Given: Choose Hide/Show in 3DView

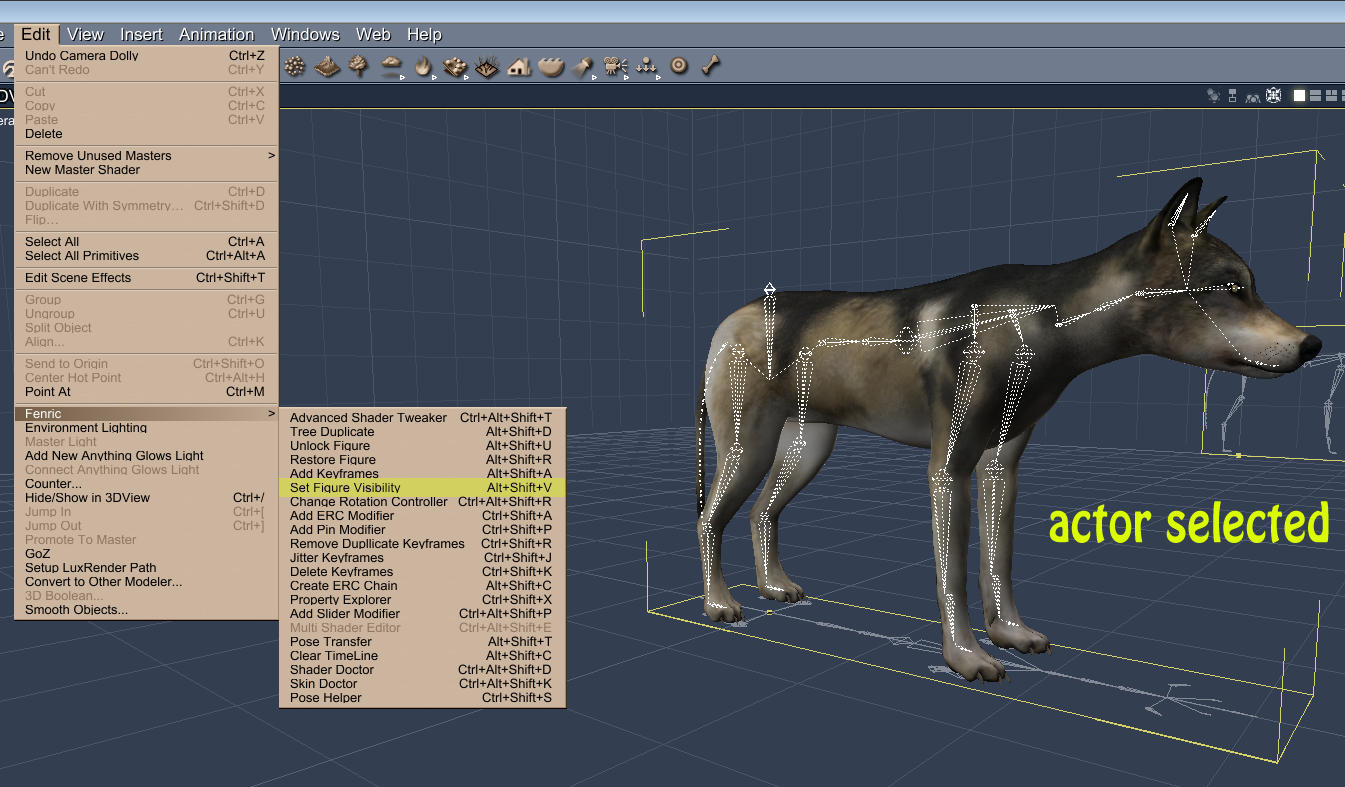Looking at the screenshot, I should 146,498.
